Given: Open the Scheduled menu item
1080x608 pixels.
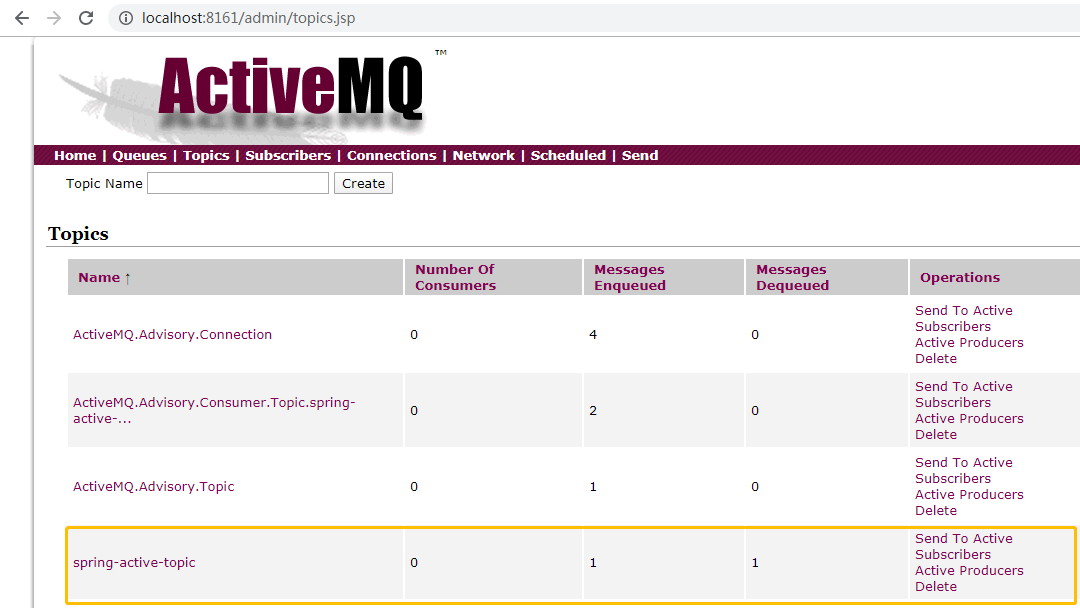Looking at the screenshot, I should coord(568,156).
